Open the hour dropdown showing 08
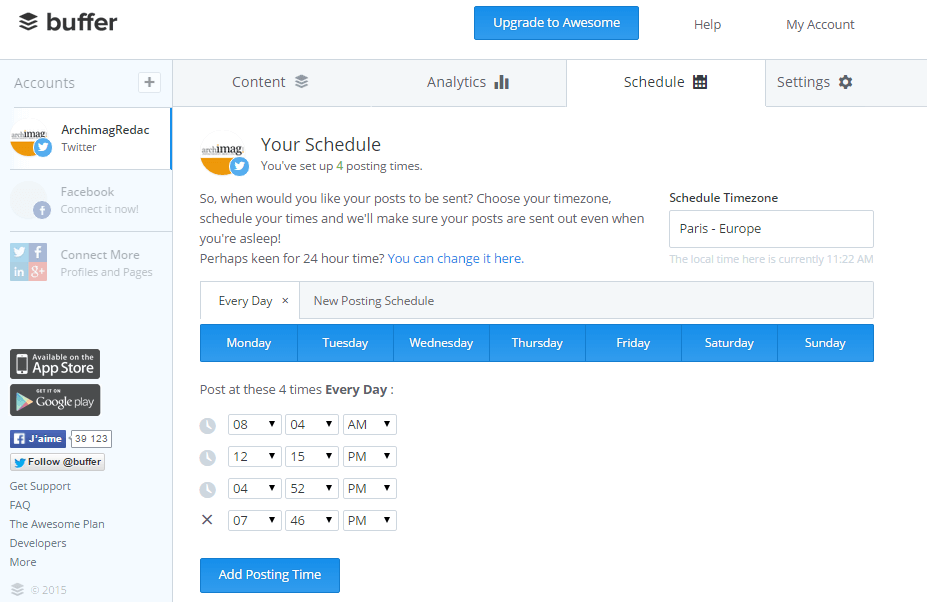The height and width of the screenshot is (602, 927). coord(254,425)
